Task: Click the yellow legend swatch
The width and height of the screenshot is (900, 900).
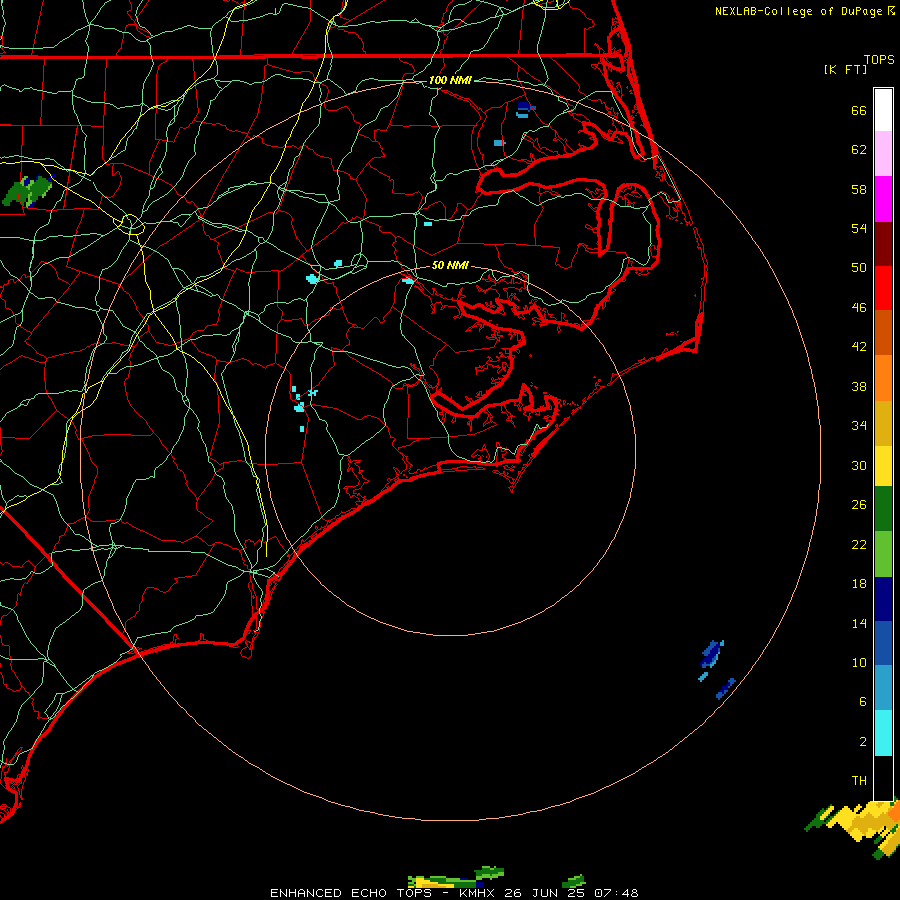Action: point(883,466)
